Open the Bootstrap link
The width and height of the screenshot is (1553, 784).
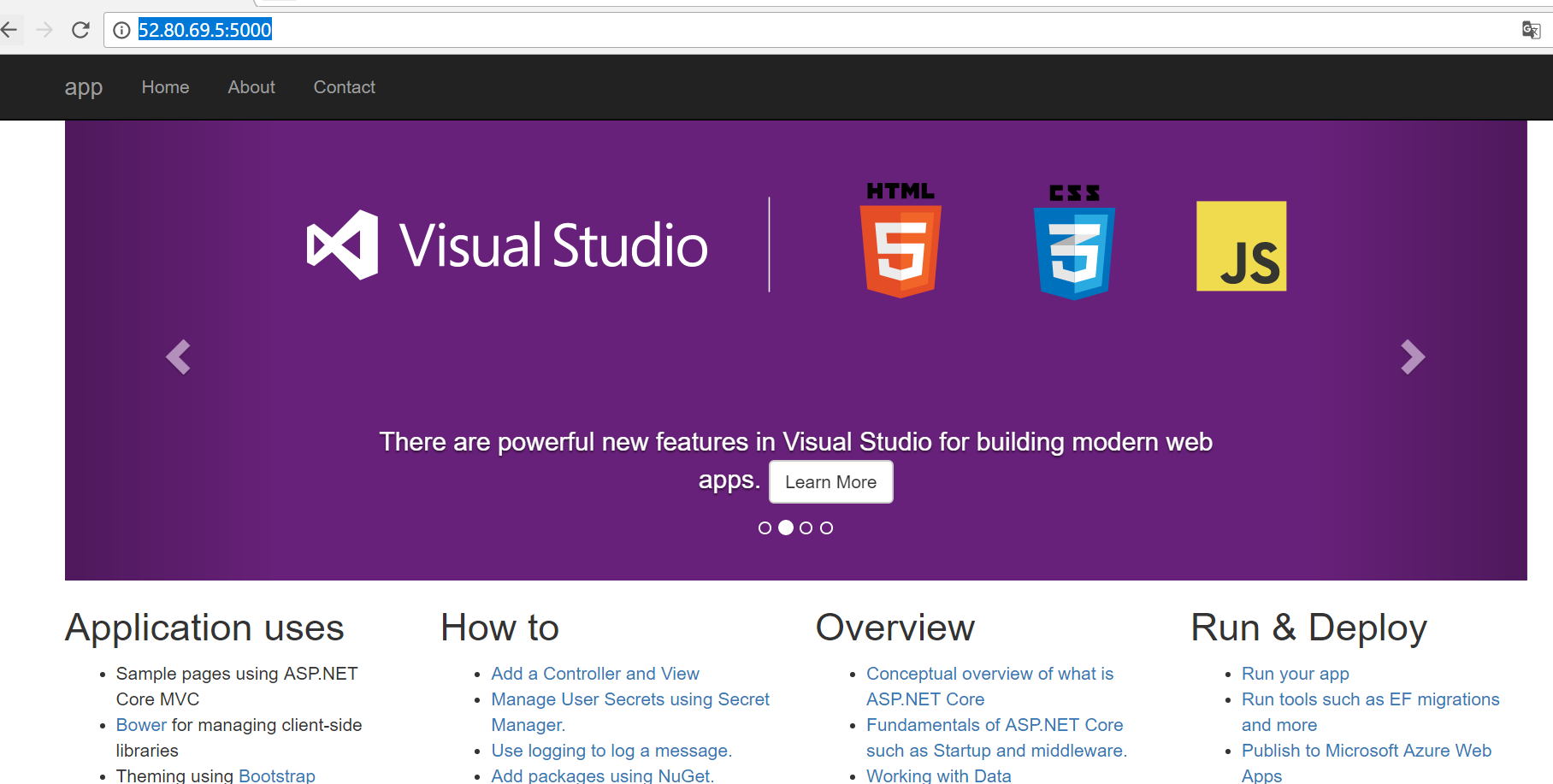[x=277, y=775]
